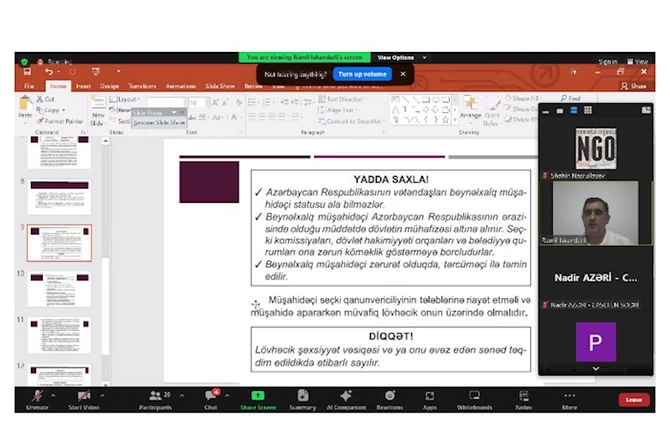The image size is (670, 441).
Task: Expand video options arrow next to Start Video
Action: coord(103,395)
